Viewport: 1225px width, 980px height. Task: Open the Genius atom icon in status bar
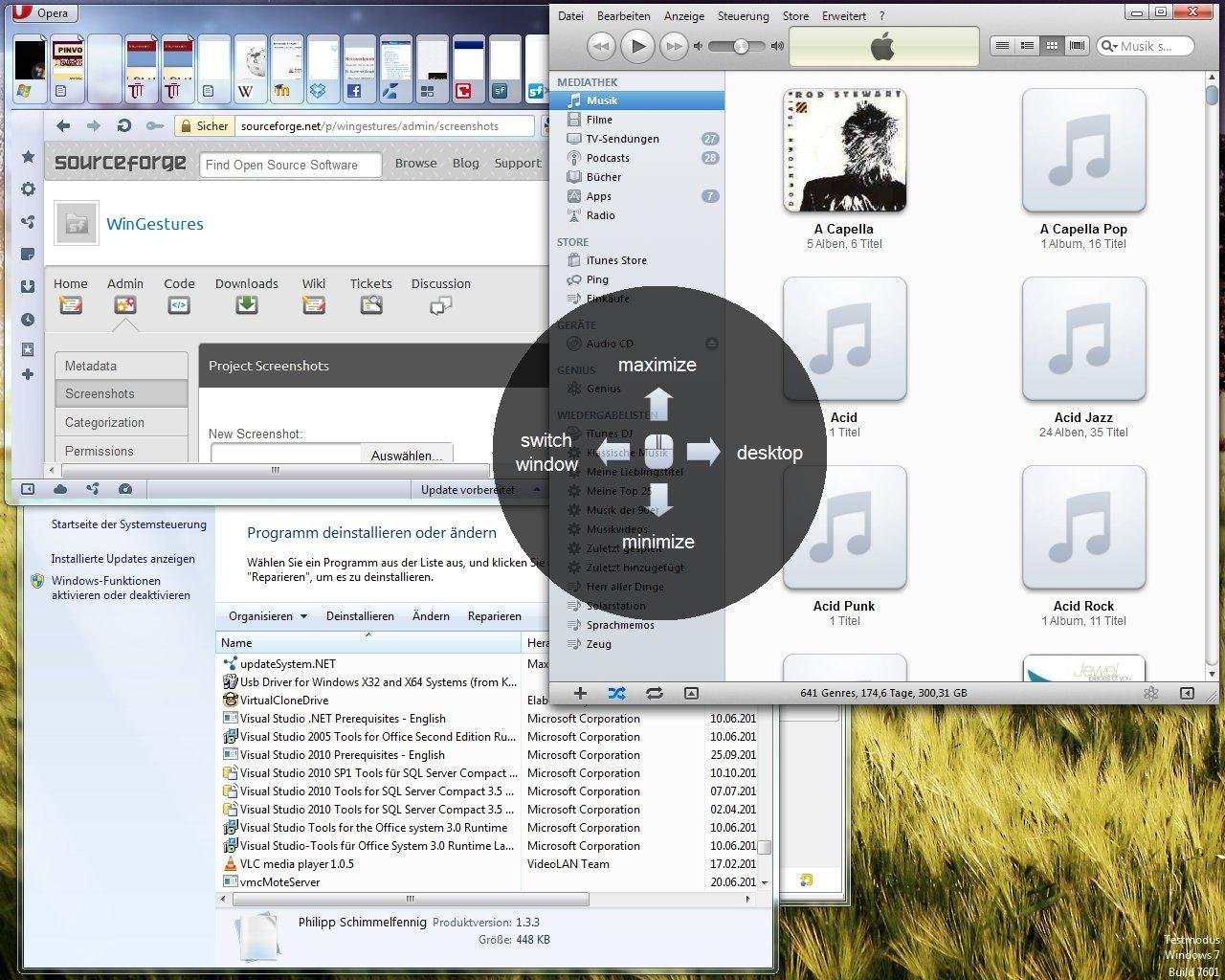[x=1151, y=693]
